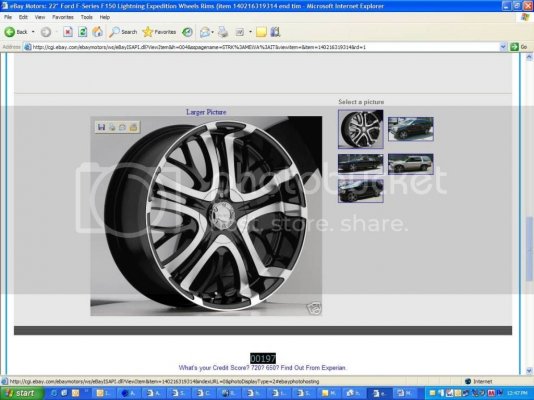
Task: Open the address bar URL dropdown
Action: (503, 47)
